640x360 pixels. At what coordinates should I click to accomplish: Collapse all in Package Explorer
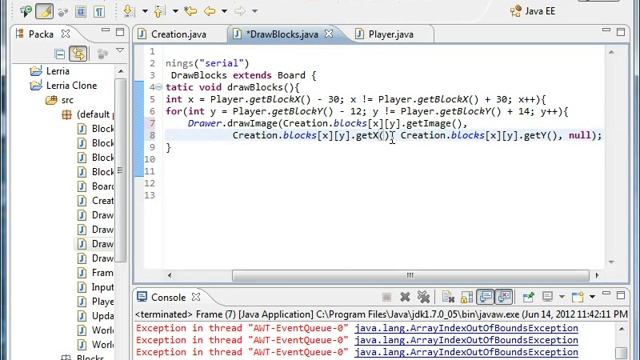point(60,53)
